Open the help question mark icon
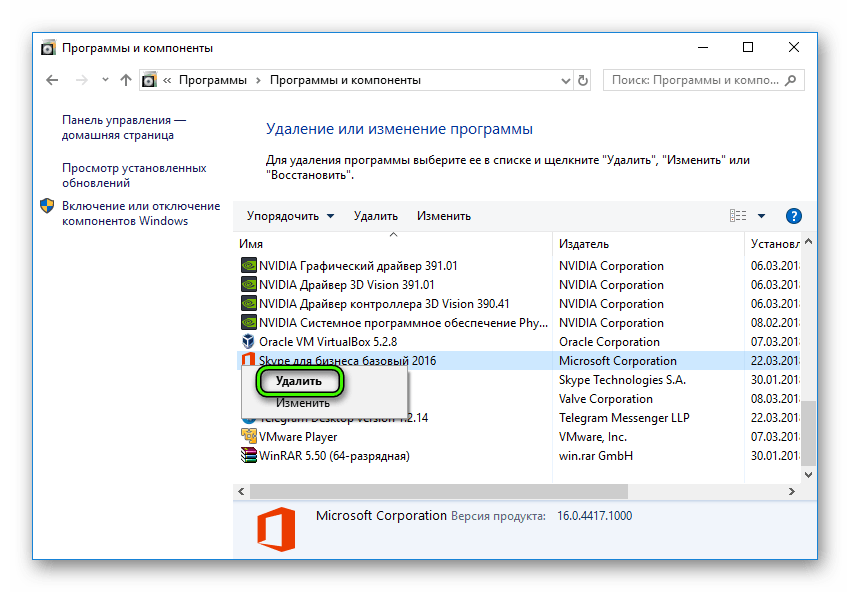 [794, 216]
